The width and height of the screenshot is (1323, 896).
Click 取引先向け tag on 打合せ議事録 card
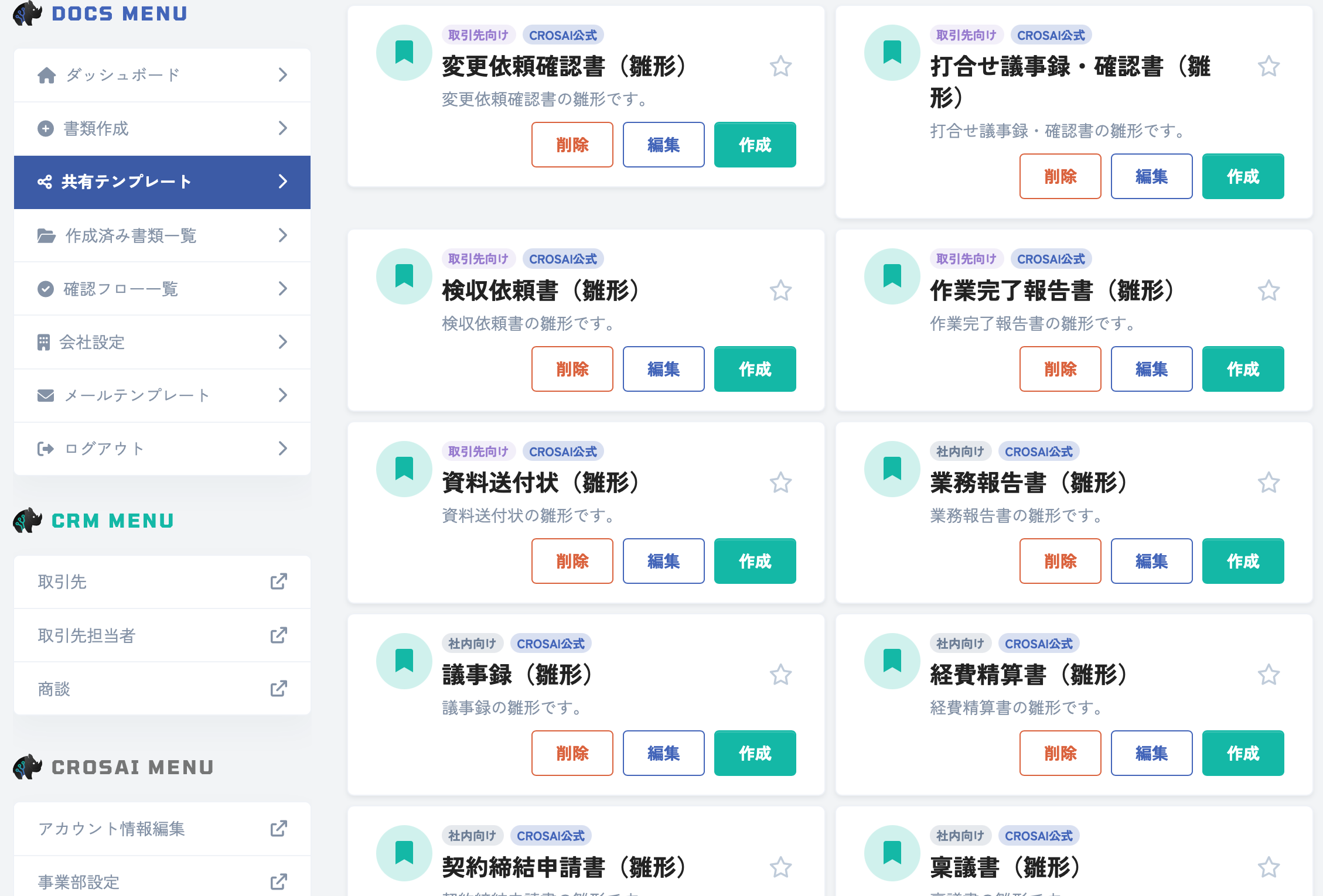click(966, 35)
